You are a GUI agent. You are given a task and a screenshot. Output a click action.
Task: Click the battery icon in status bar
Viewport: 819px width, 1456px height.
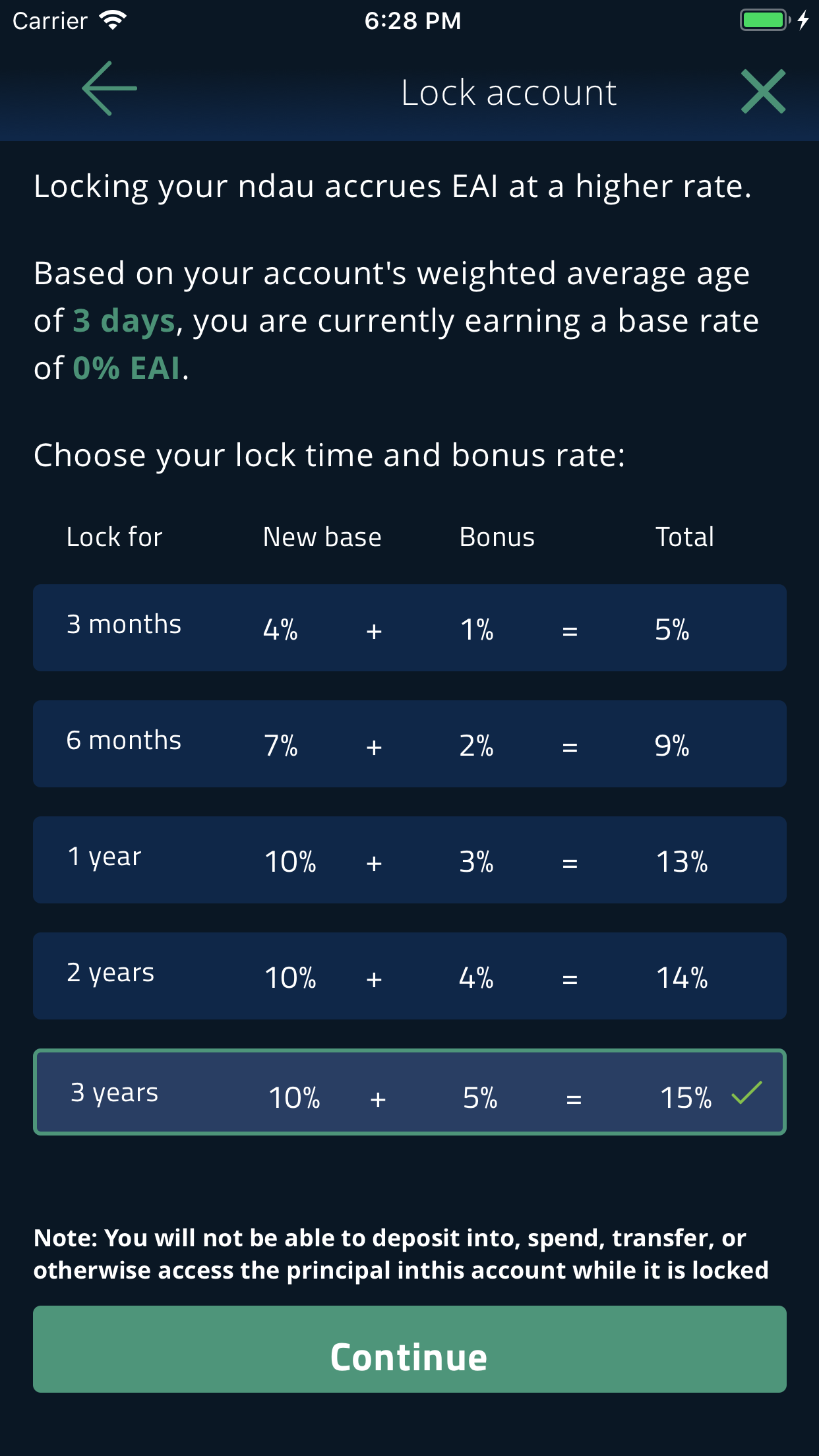coord(763,20)
